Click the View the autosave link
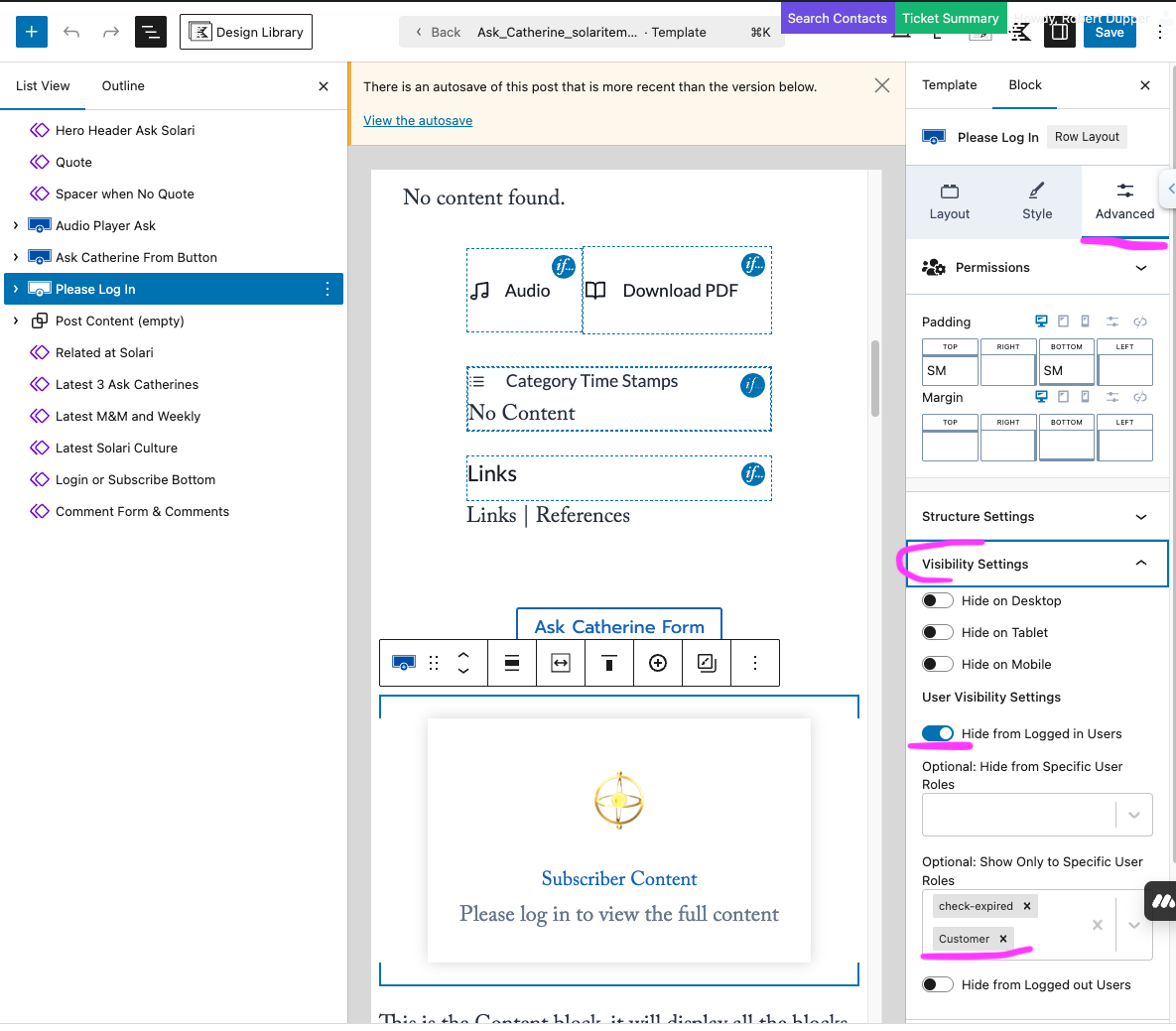The width and height of the screenshot is (1176, 1031). [x=418, y=121]
